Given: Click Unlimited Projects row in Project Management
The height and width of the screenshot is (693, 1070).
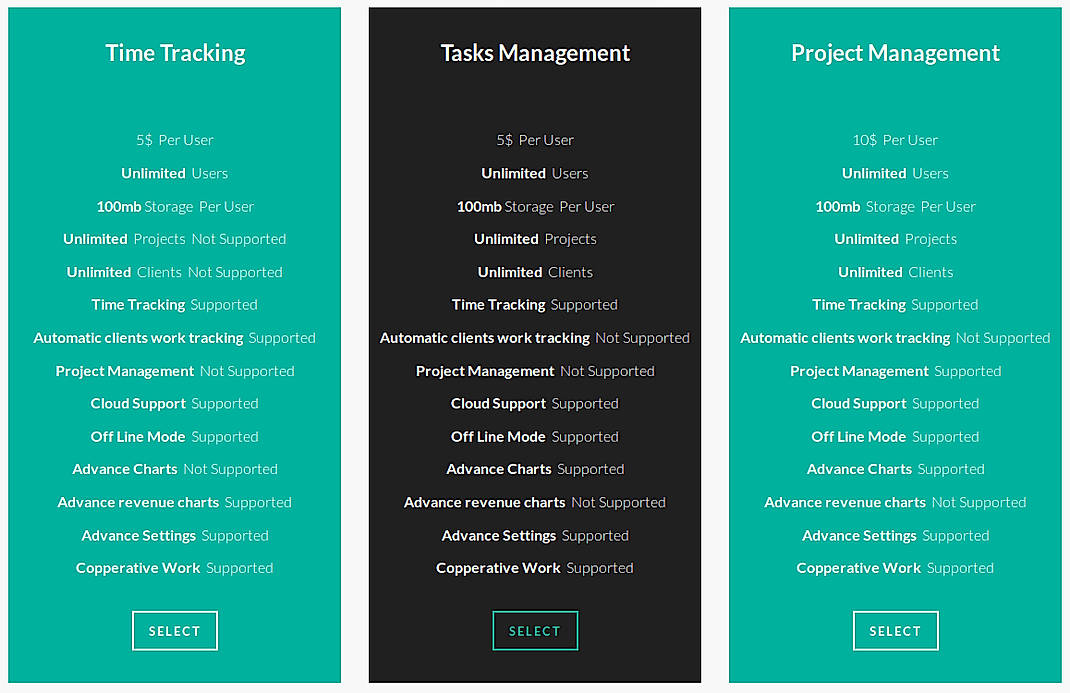Looking at the screenshot, I should tap(895, 239).
